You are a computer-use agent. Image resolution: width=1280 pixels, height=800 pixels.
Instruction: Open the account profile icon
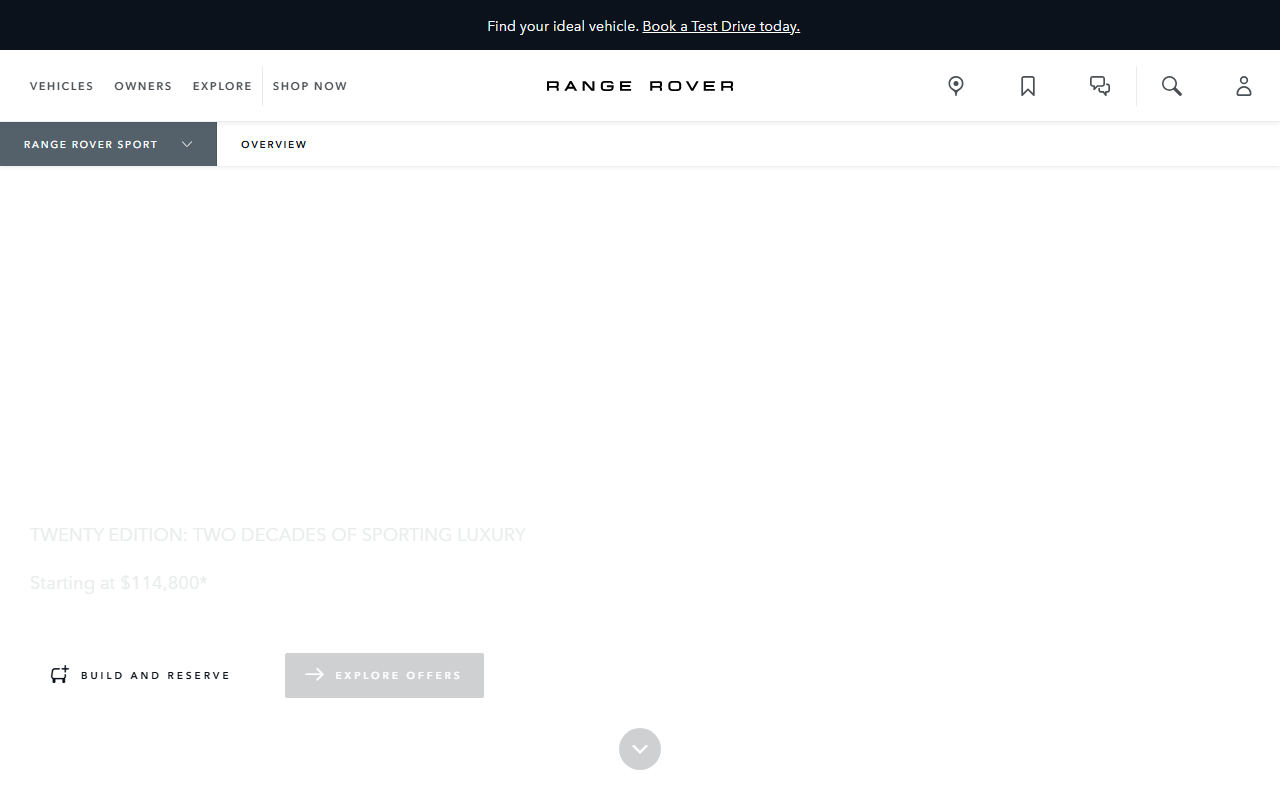(1244, 86)
